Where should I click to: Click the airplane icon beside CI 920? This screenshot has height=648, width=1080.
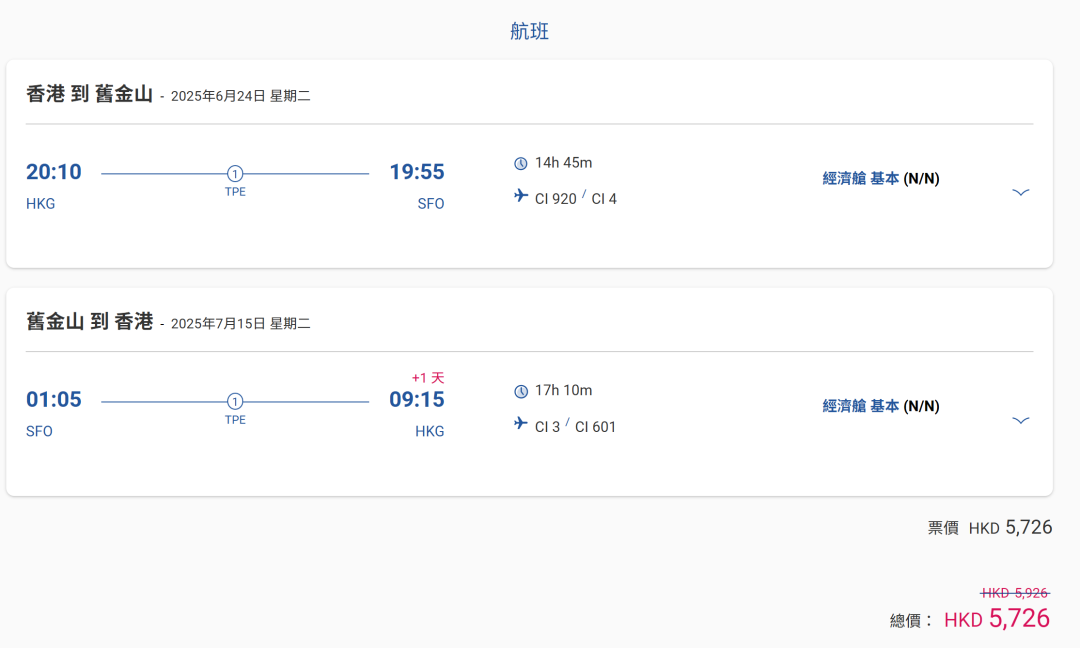(x=520, y=197)
